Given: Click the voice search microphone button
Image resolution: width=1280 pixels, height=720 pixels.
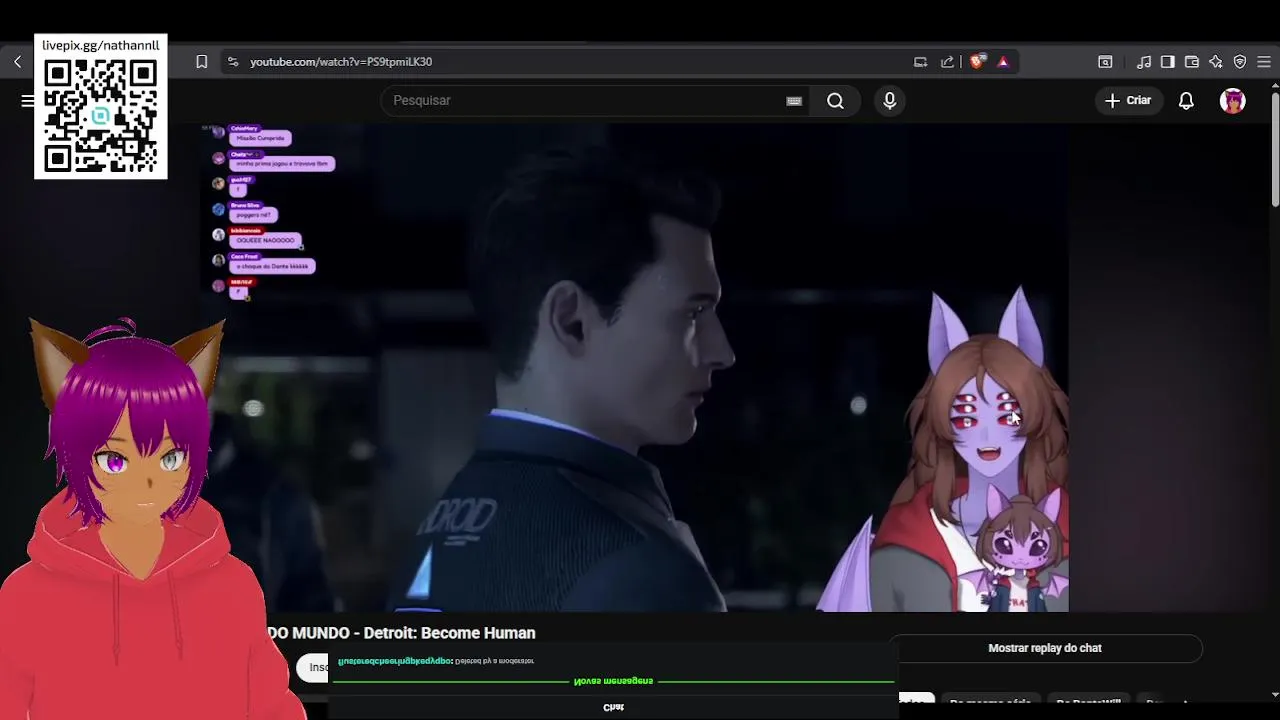Looking at the screenshot, I should 889,100.
